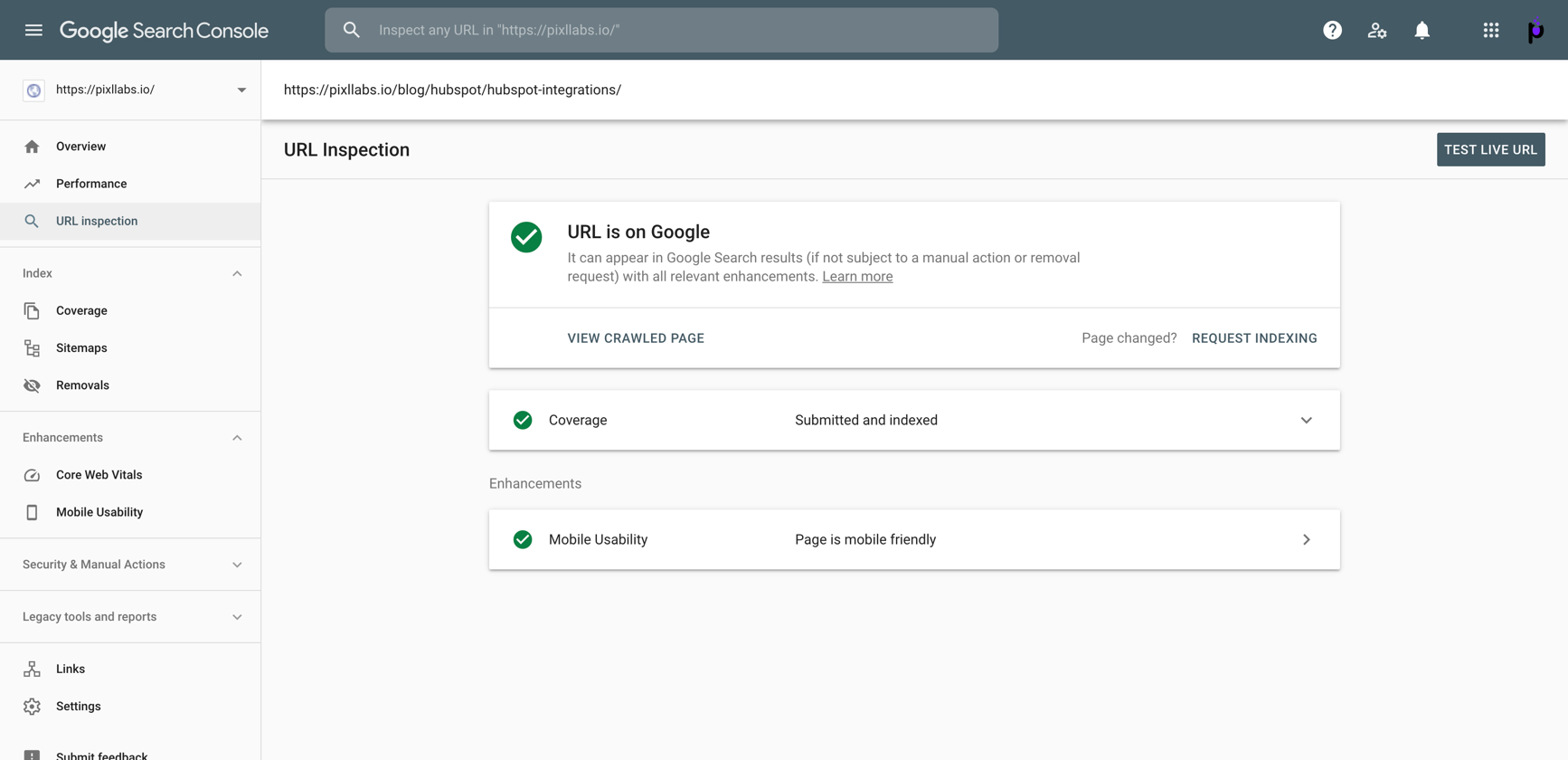
Task: Open the Sitemaps page
Action: (130, 348)
